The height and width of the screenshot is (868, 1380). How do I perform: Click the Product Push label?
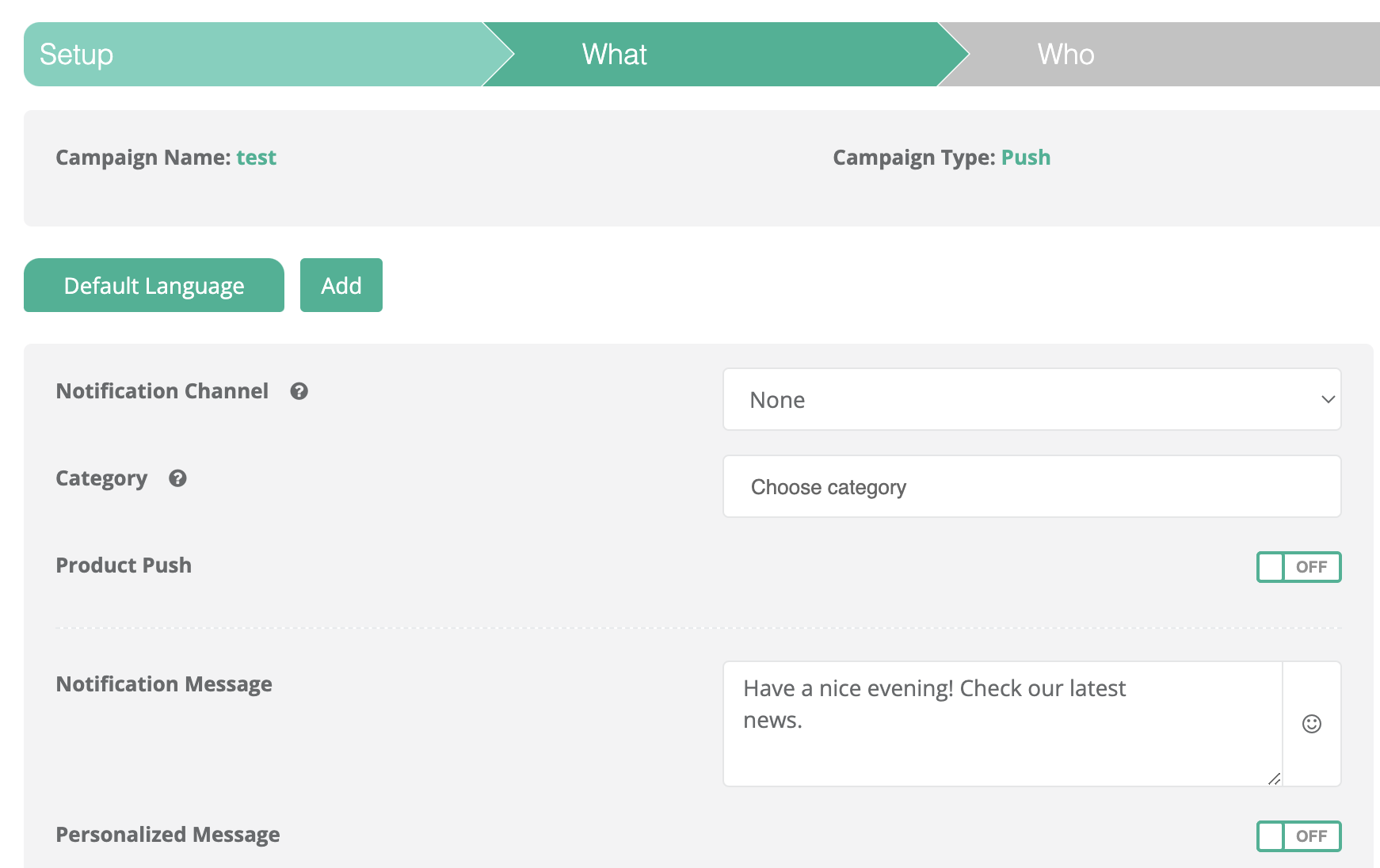click(x=124, y=565)
